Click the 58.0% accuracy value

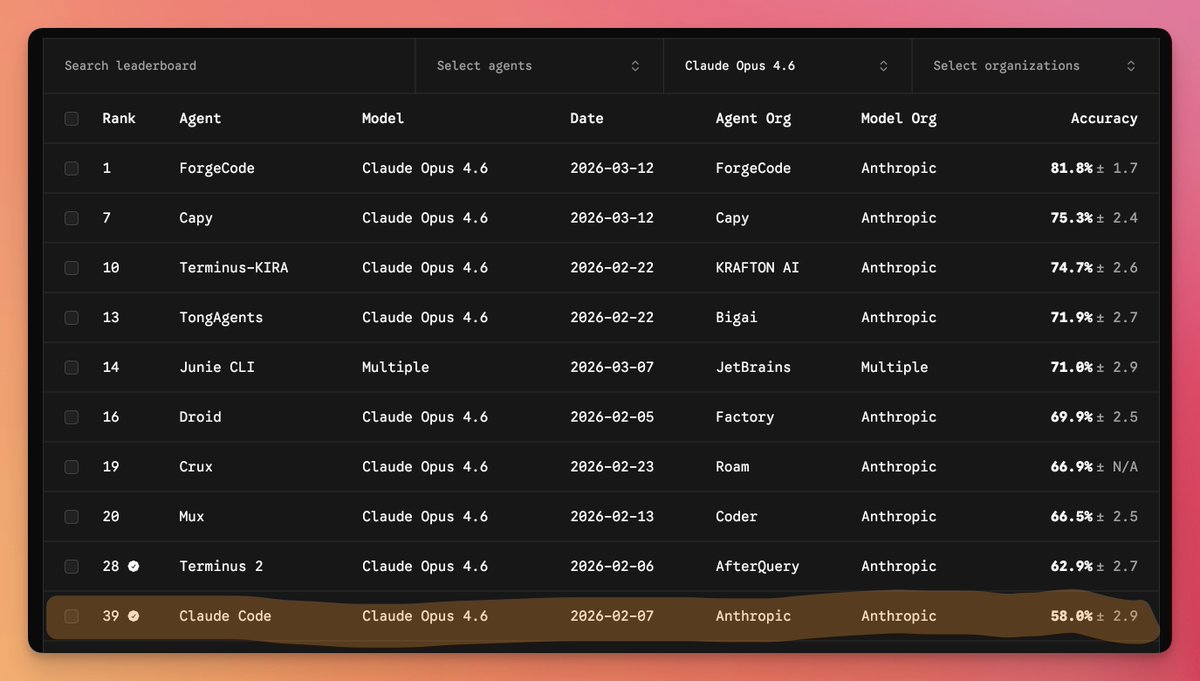point(1071,616)
